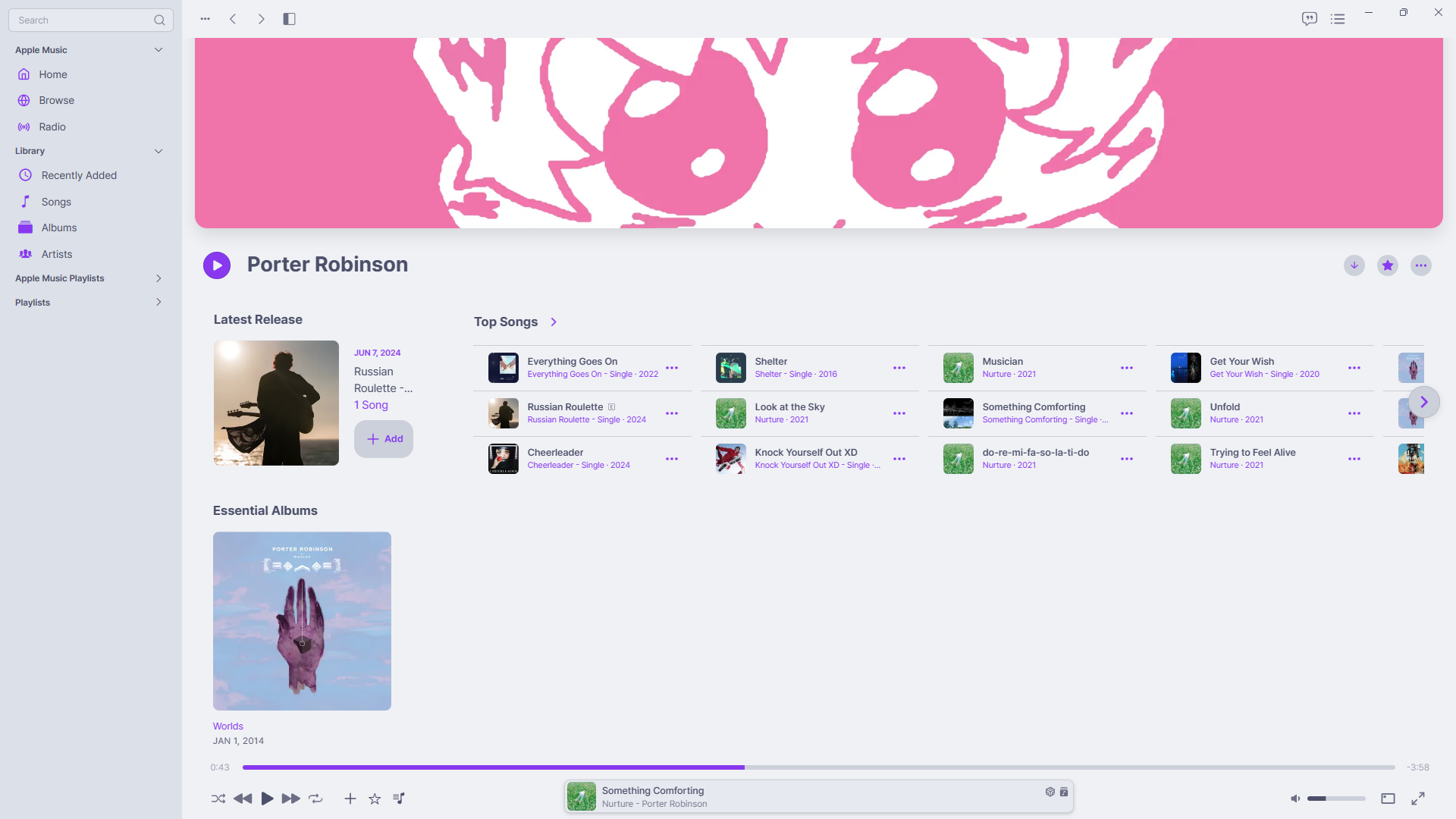Image resolution: width=1456 pixels, height=819 pixels.
Task: Favorite the current song with the star
Action: [375, 799]
